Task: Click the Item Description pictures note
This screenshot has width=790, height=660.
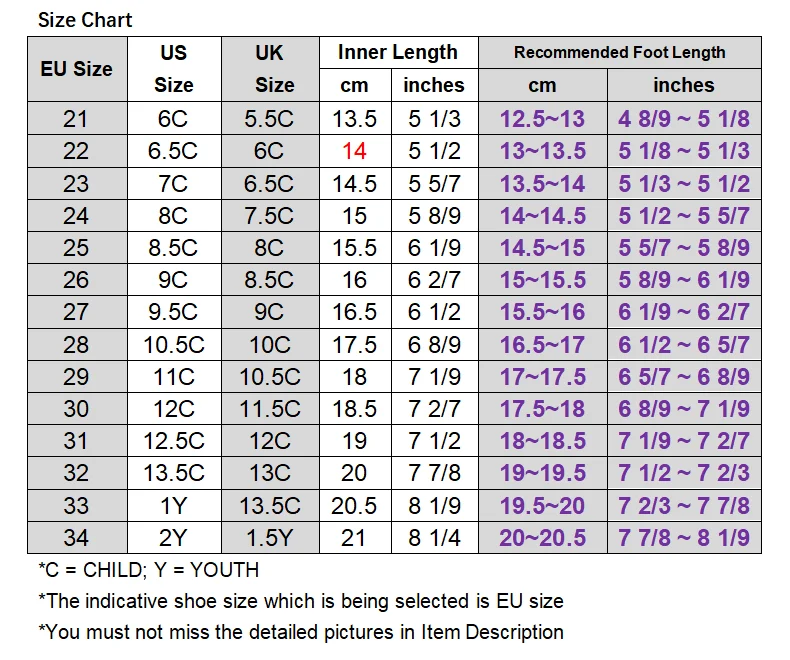Action: (300, 632)
